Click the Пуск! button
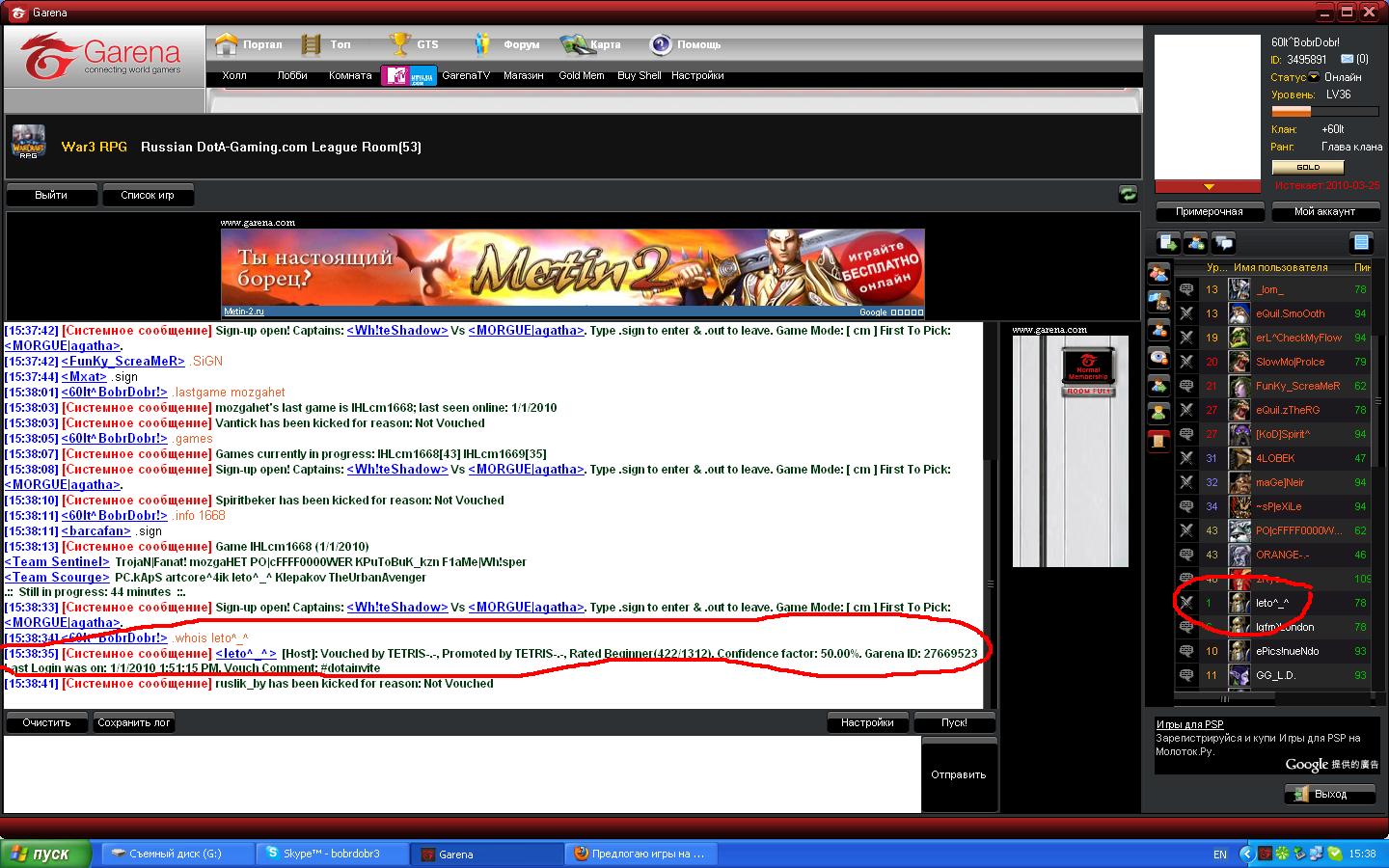Image resolution: width=1389 pixels, height=868 pixels. tap(954, 722)
